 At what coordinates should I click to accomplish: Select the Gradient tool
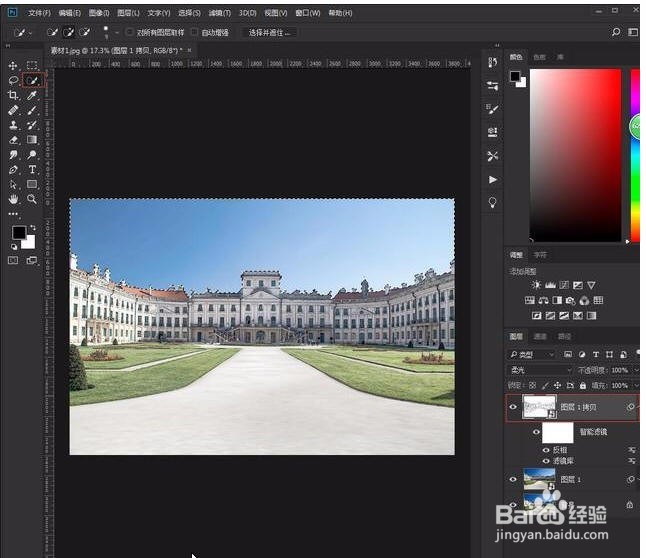point(32,140)
